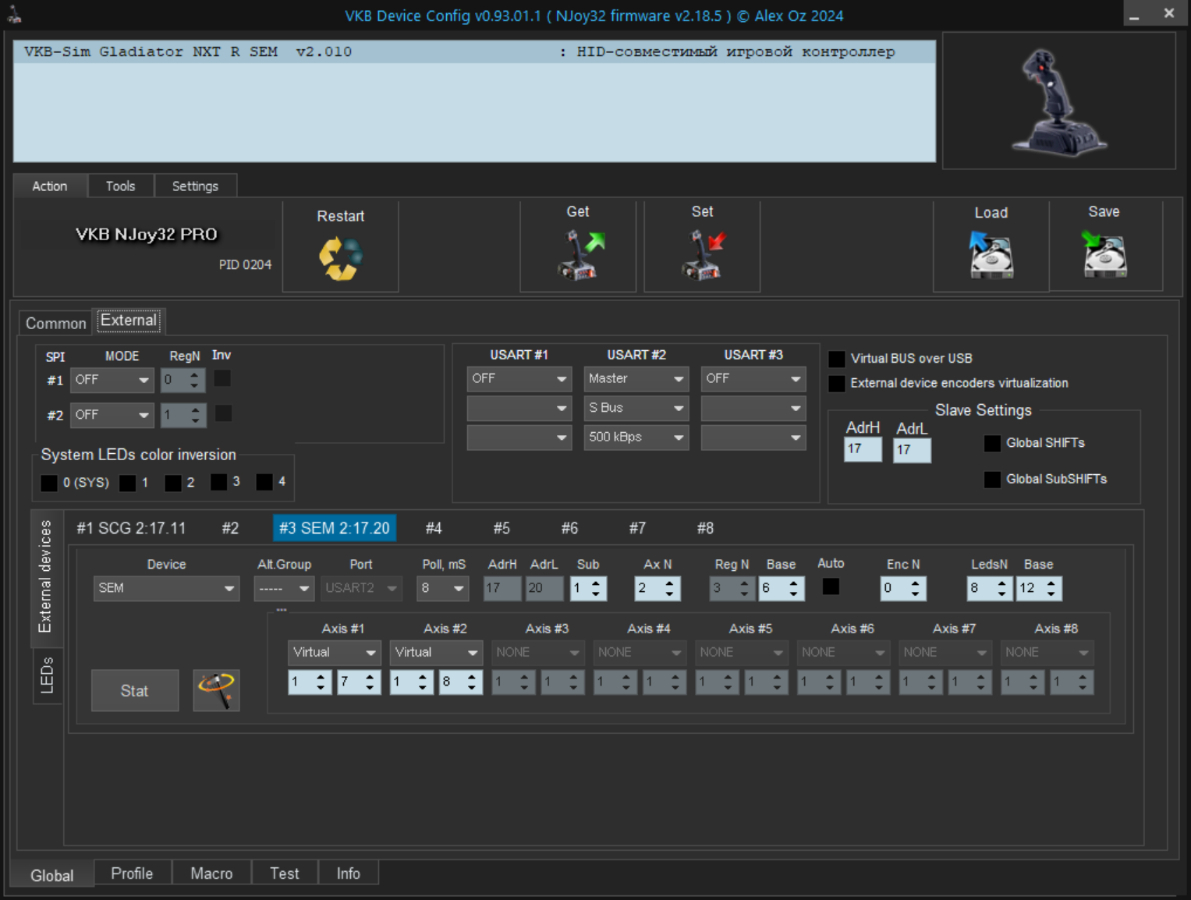Toggle System LED inversion checkbox 1
Image resolution: width=1191 pixels, height=900 pixels.
point(128,482)
